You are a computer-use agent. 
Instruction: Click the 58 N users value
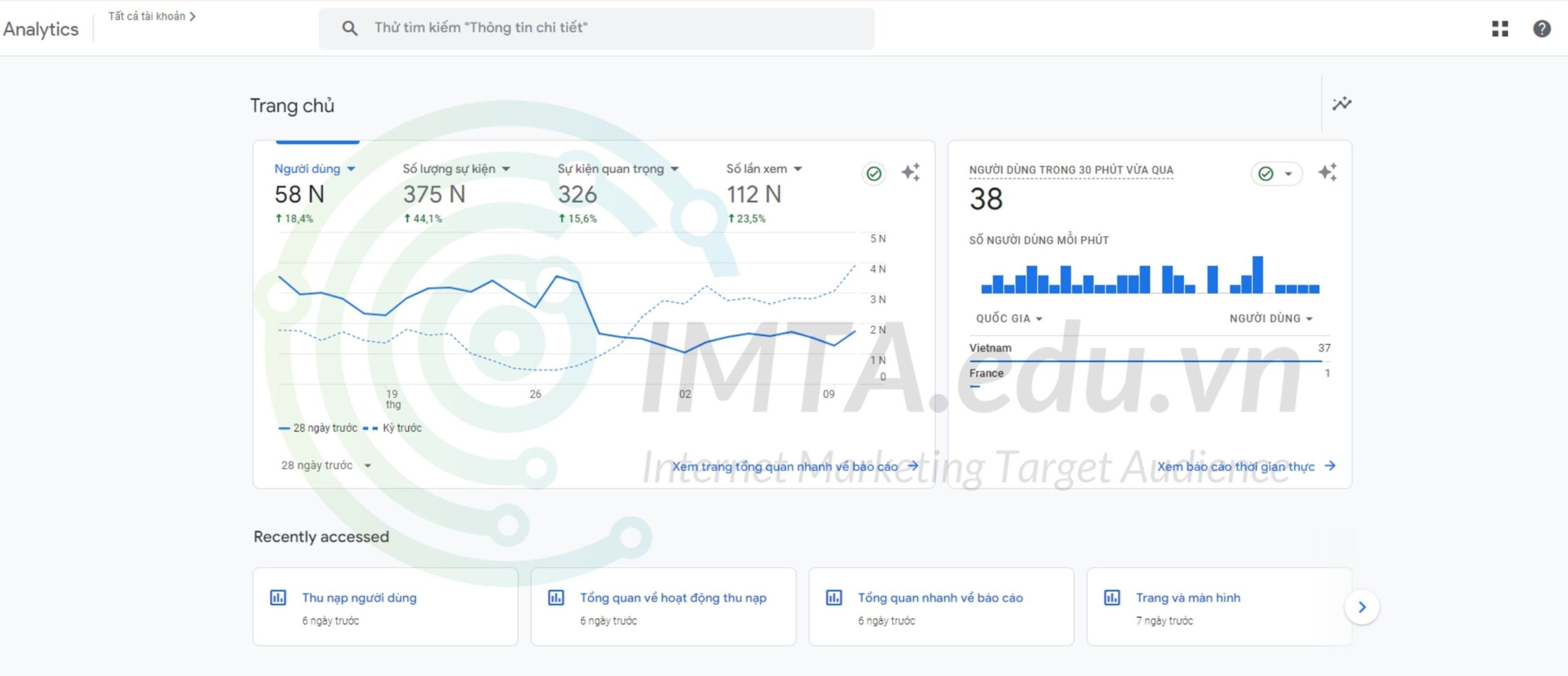[x=300, y=195]
